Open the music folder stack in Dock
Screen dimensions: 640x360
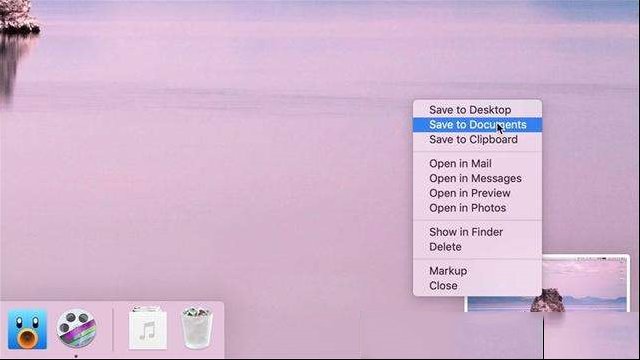[x=148, y=329]
